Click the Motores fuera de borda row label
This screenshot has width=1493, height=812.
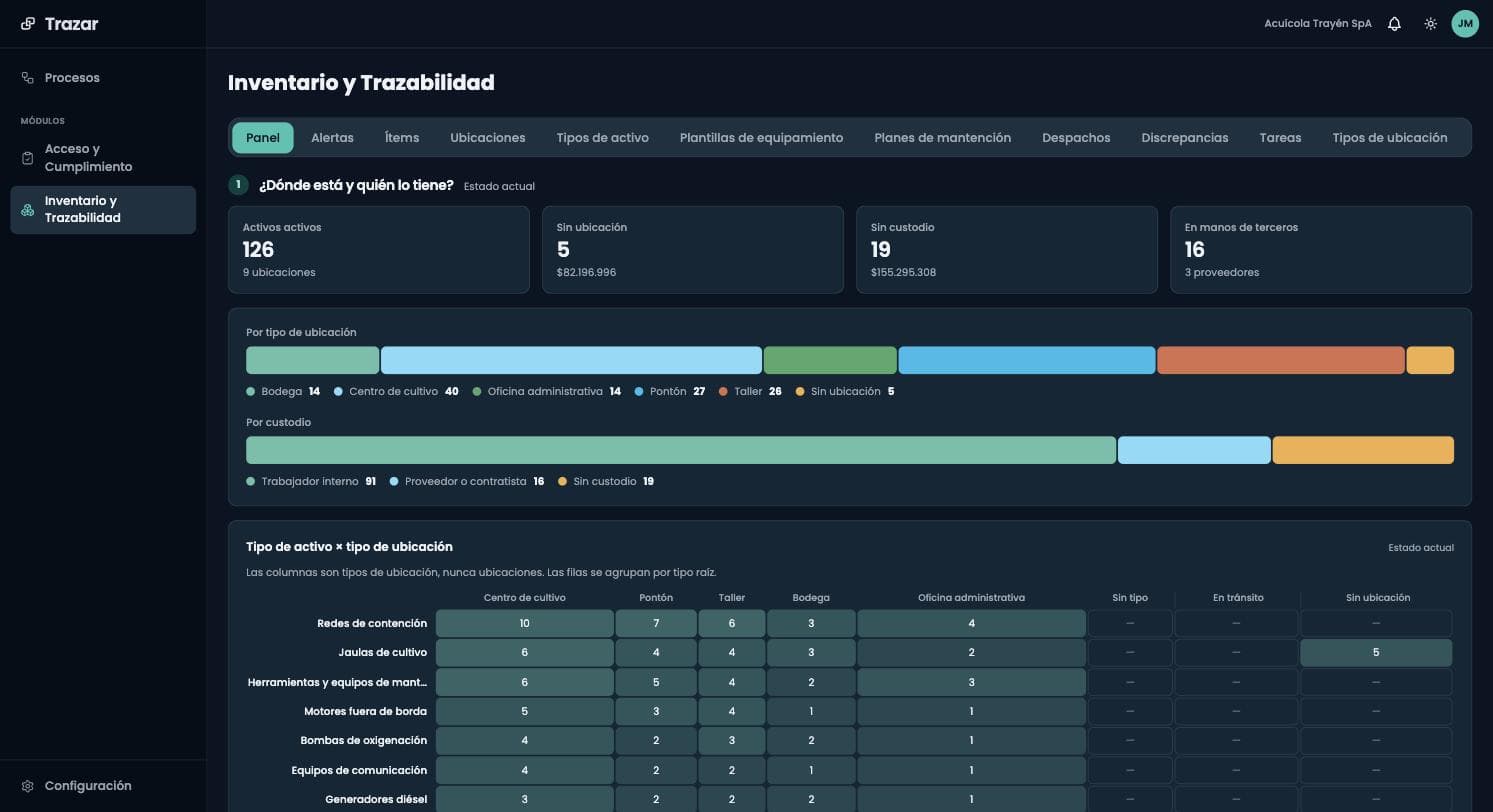(x=365, y=712)
